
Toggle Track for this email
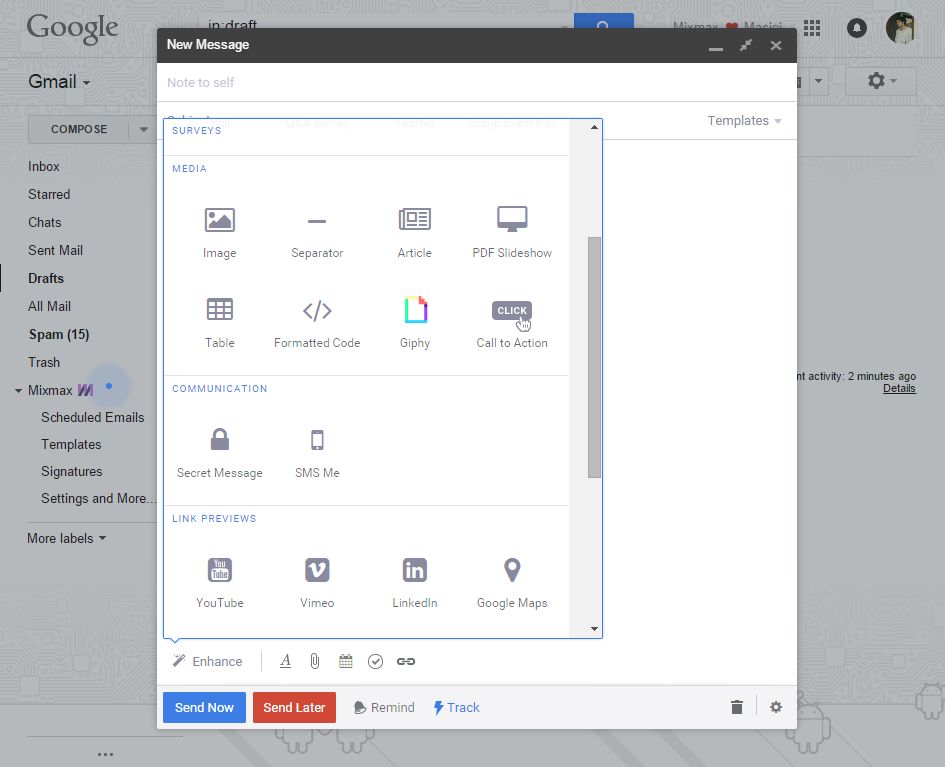coord(456,707)
